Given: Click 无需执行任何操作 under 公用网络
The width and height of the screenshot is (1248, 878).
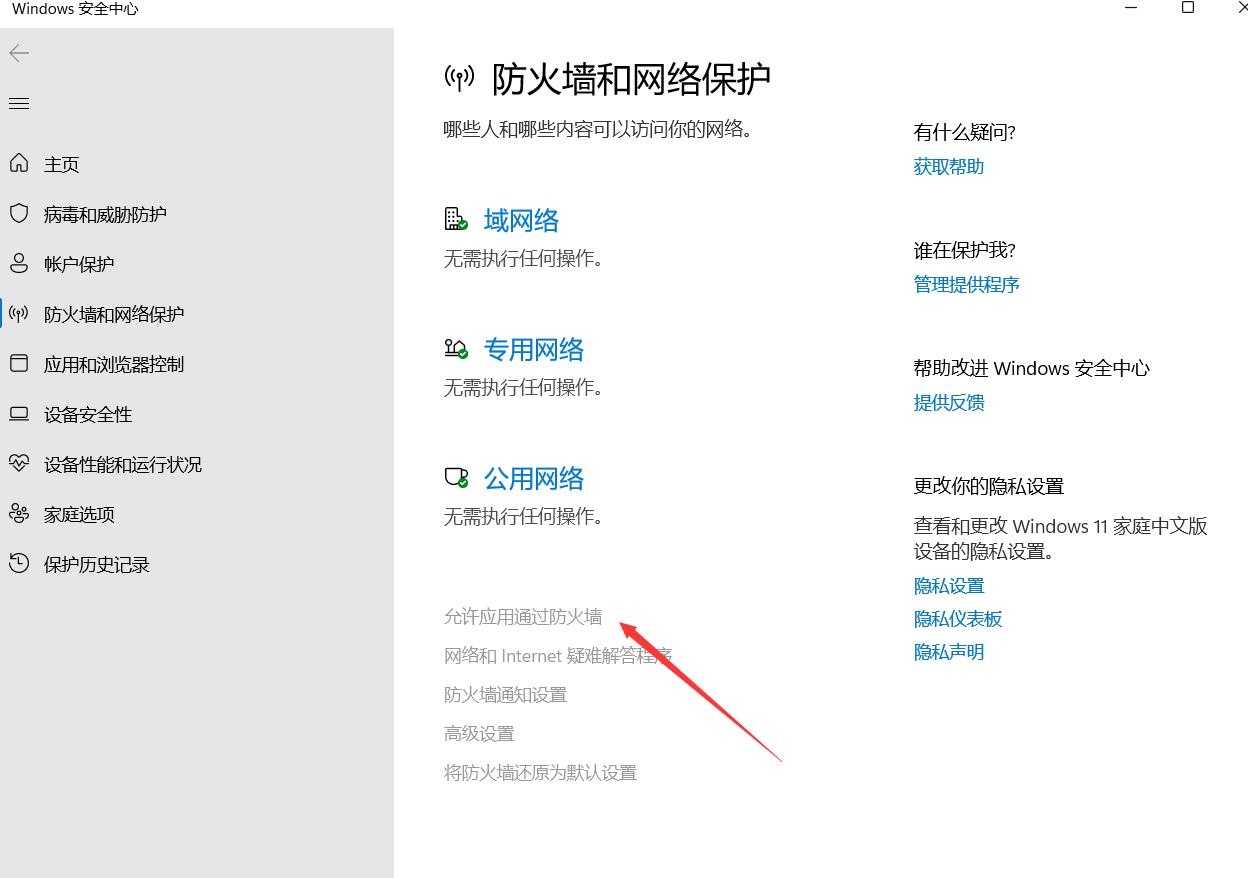Looking at the screenshot, I should (x=524, y=516).
